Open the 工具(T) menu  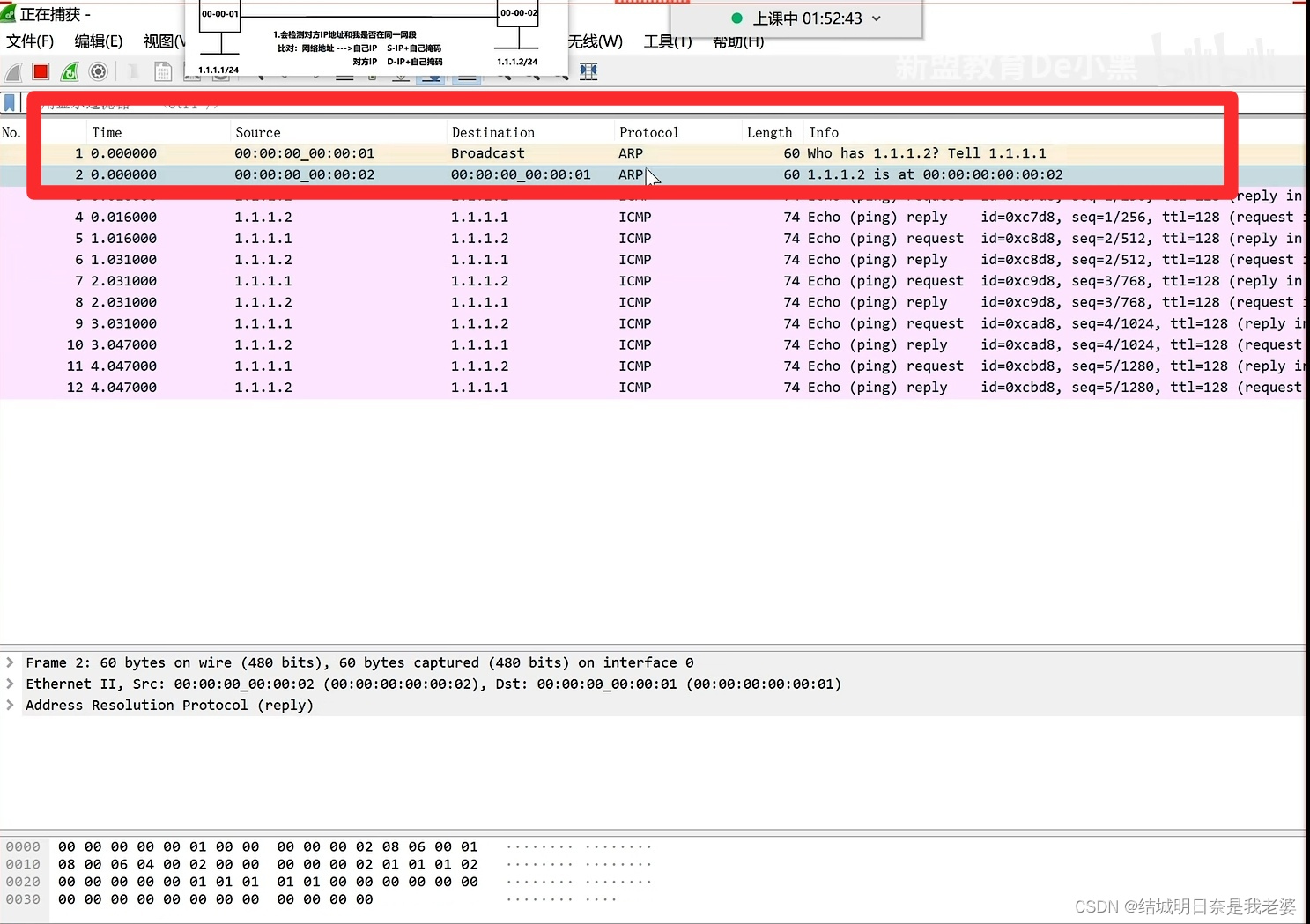point(668,41)
